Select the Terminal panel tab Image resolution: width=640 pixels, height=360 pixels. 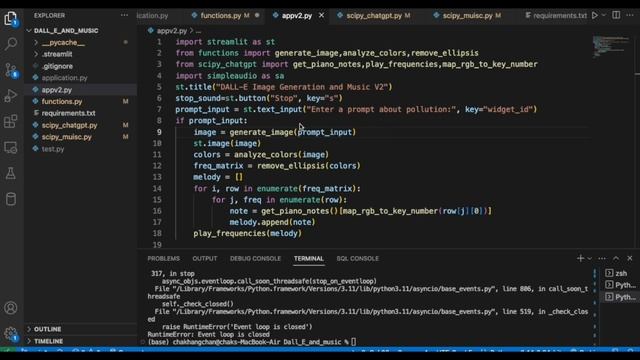click(x=309, y=258)
